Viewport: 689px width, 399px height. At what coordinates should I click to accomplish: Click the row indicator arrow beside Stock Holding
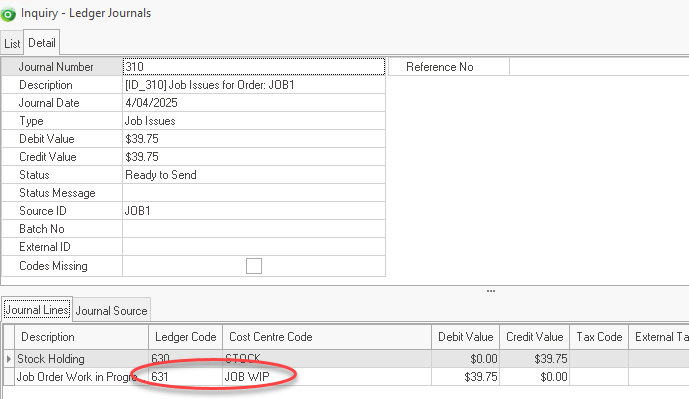tap(9, 359)
